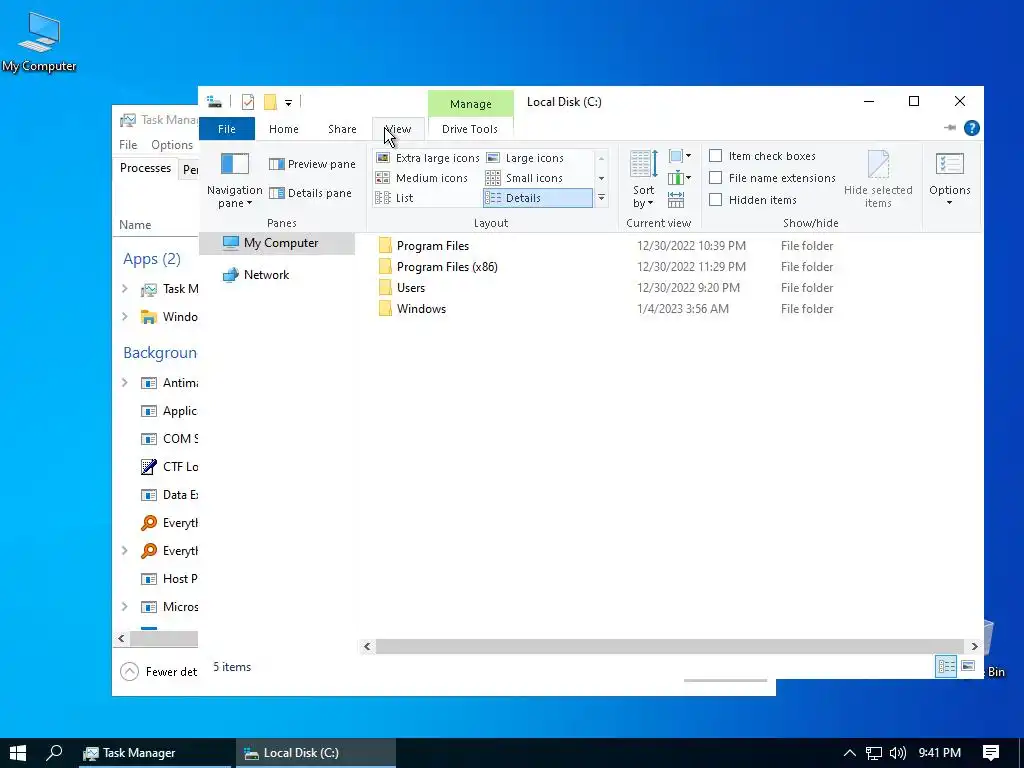Screen dimensions: 1024x768
Task: Click the My Computer desktop icon
Action: coord(39,42)
